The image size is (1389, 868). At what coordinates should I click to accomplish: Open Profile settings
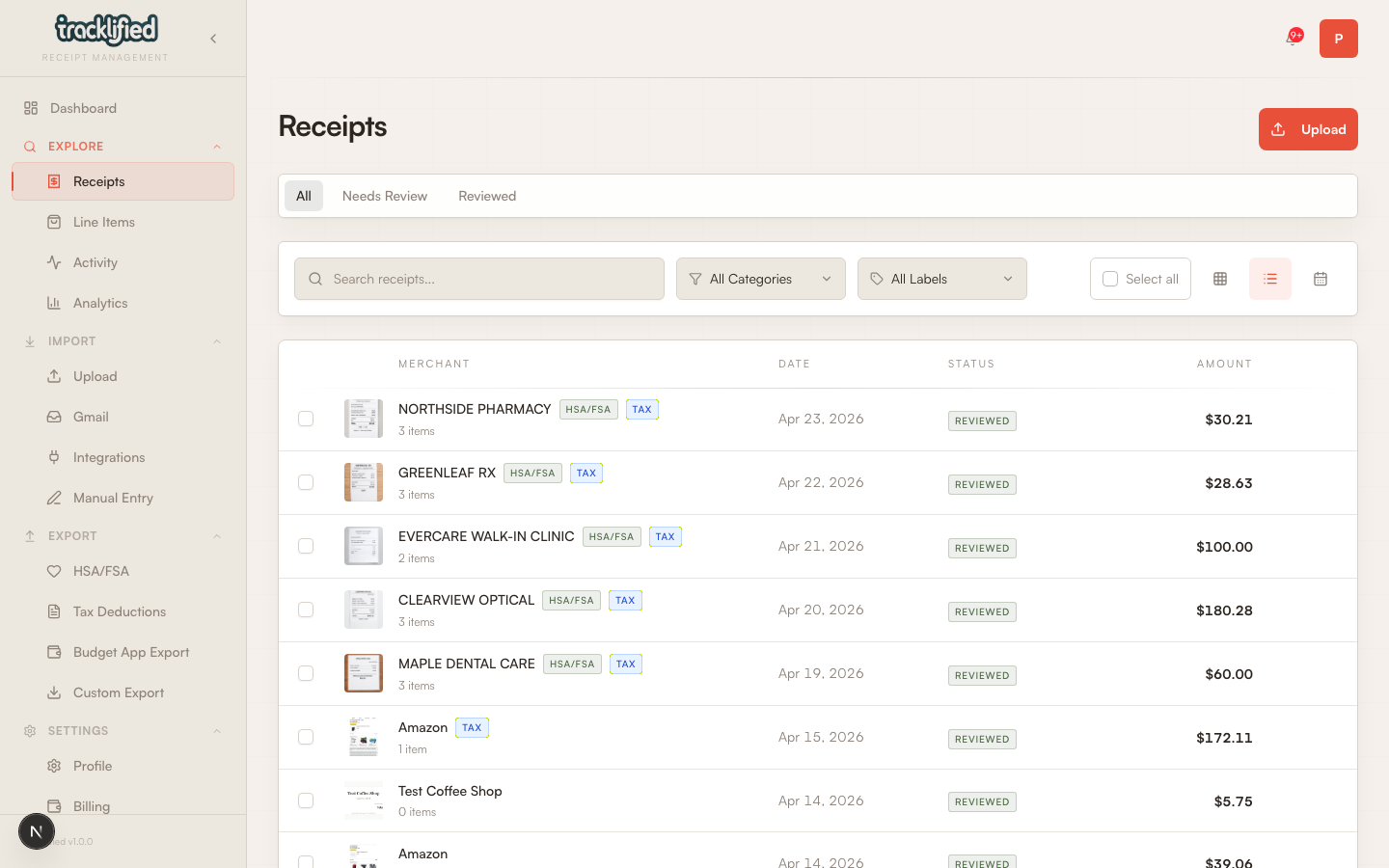click(x=123, y=766)
